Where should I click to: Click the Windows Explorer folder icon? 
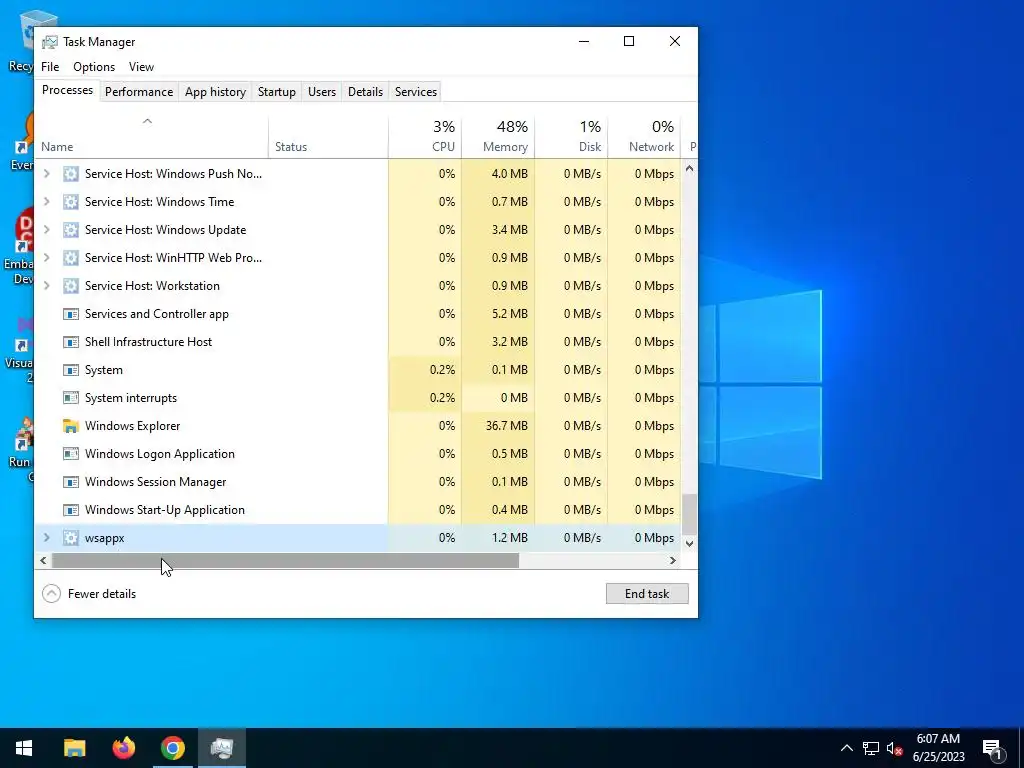[x=71, y=426]
